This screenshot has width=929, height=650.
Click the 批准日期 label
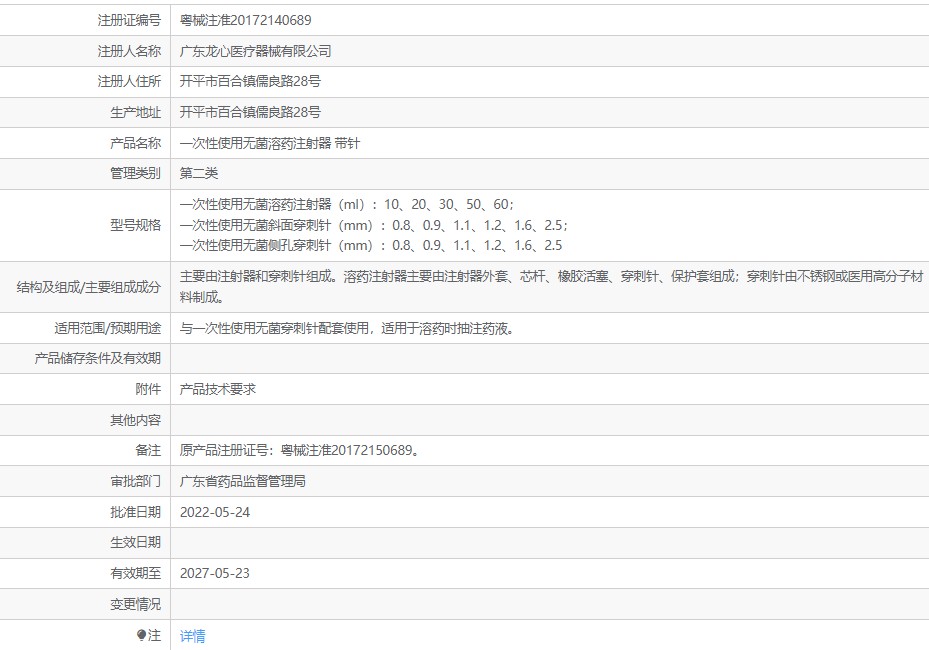(136, 512)
